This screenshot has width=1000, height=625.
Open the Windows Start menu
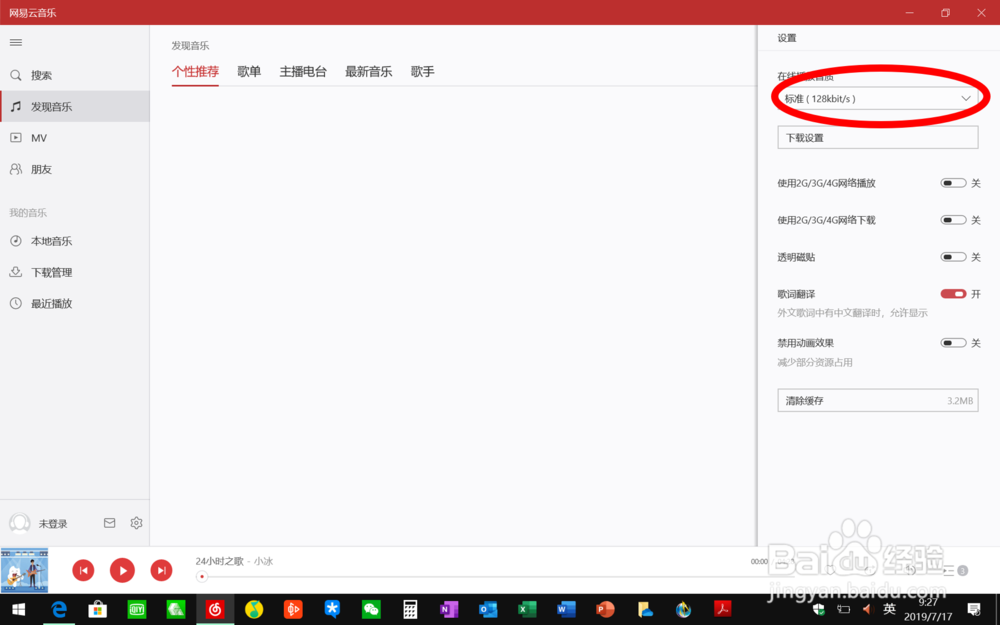click(x=18, y=610)
